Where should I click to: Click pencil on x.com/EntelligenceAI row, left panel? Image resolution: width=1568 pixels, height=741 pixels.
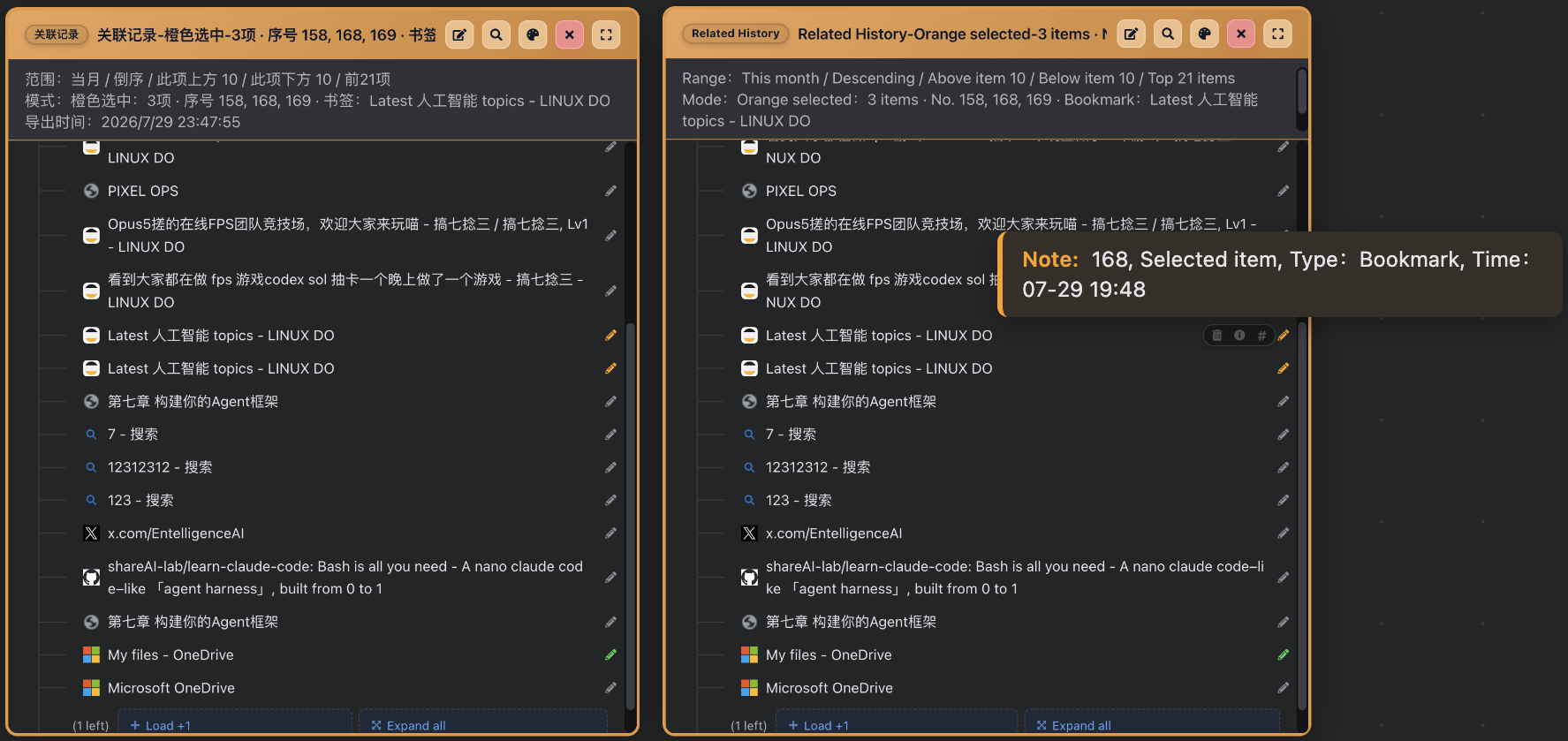click(x=610, y=533)
